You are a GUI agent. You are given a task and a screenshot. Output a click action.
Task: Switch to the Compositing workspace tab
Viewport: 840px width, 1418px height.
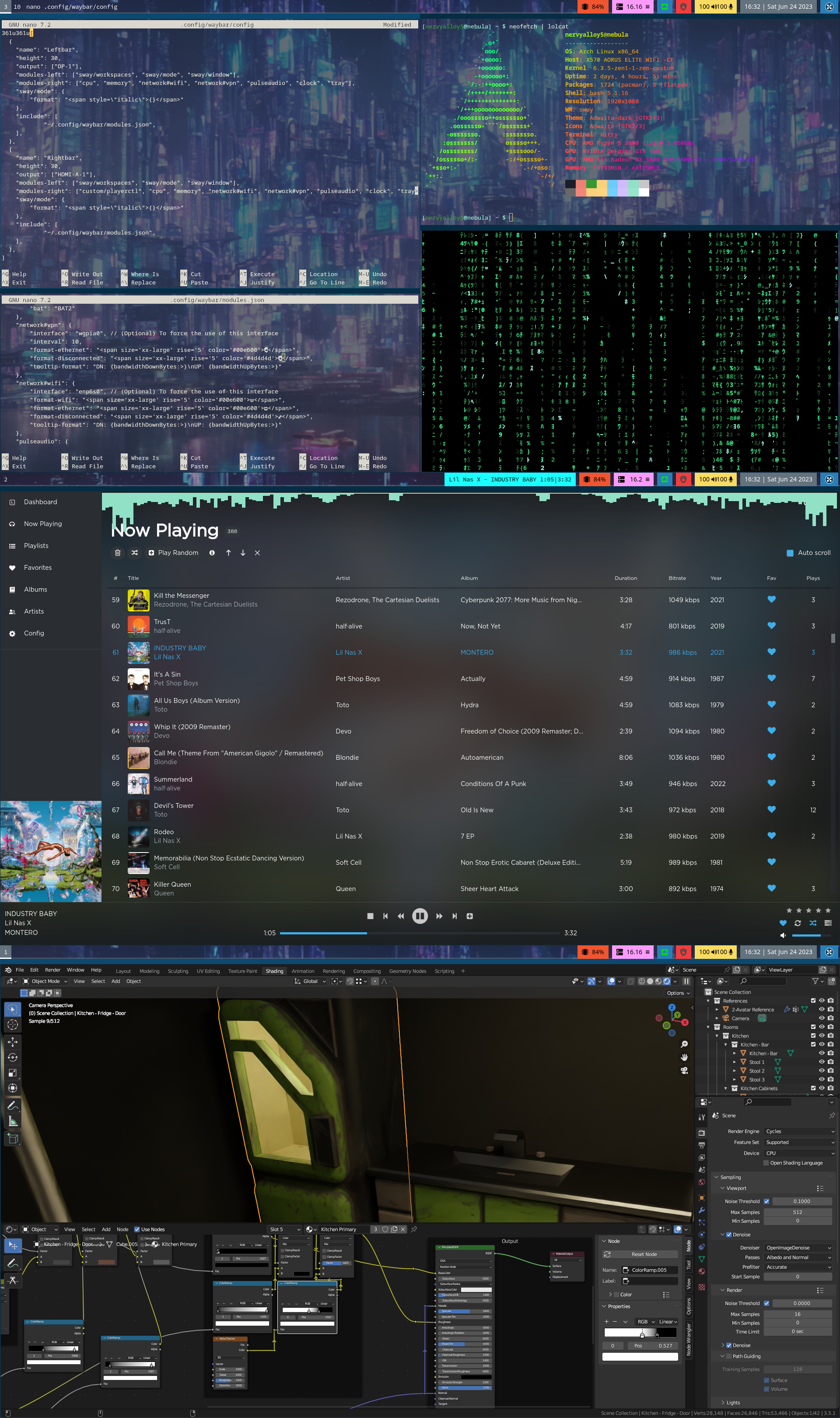coord(367,971)
